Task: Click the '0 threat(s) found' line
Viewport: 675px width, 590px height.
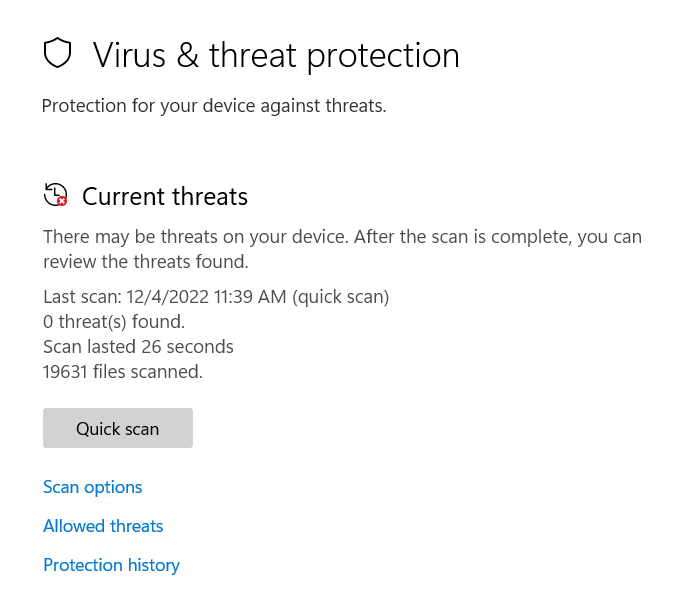Action: pyautogui.click(x=114, y=322)
